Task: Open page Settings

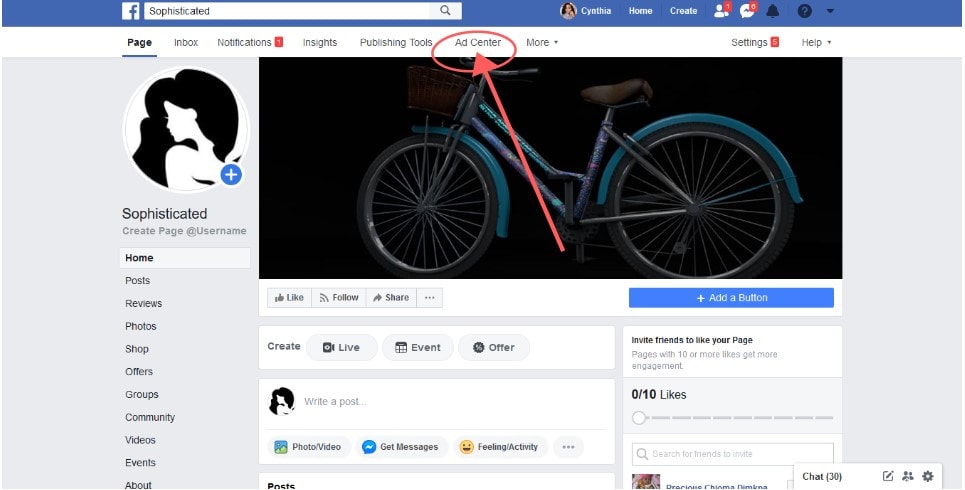Action: (755, 42)
